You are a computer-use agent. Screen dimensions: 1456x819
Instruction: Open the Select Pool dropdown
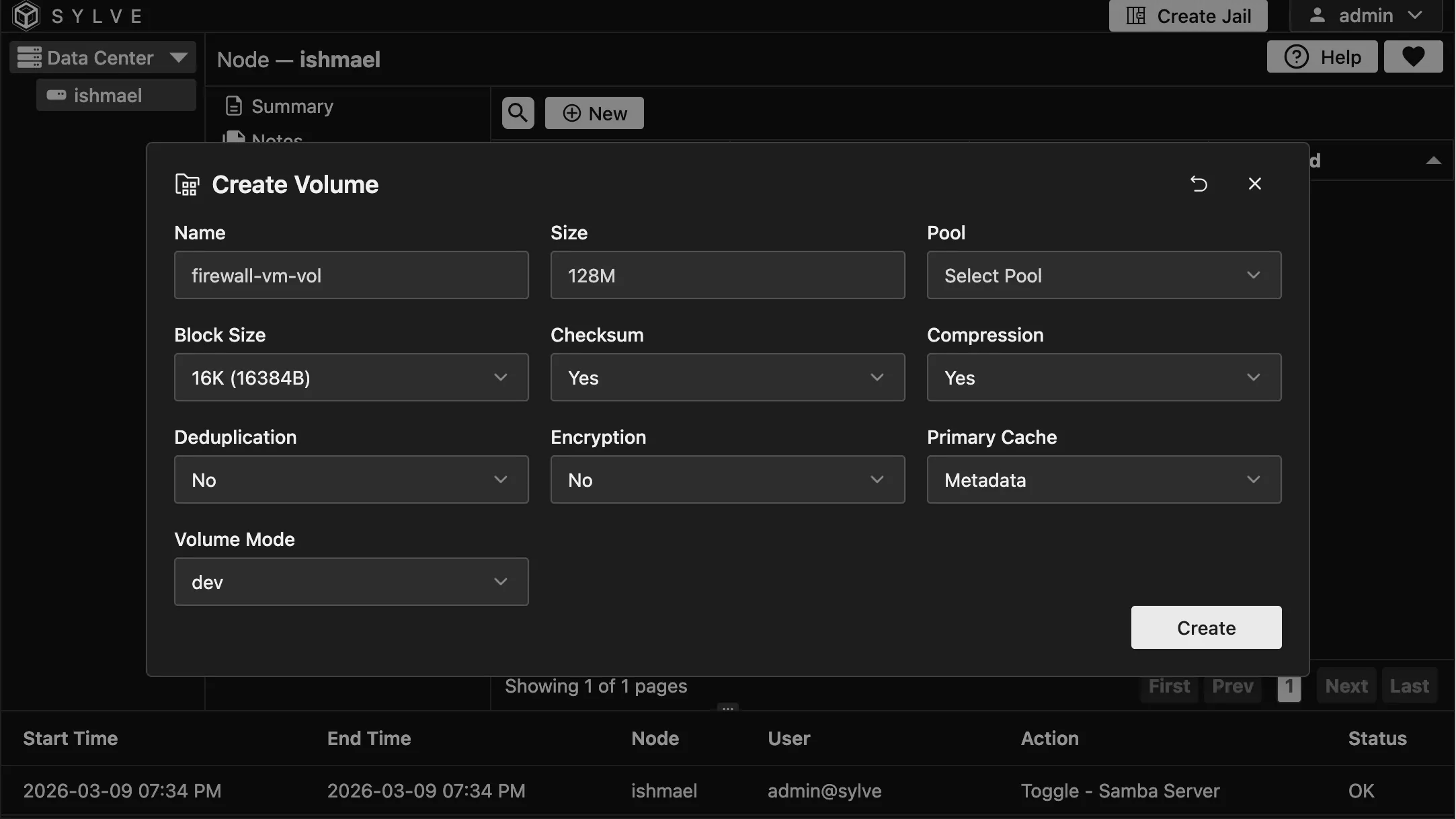1104,275
